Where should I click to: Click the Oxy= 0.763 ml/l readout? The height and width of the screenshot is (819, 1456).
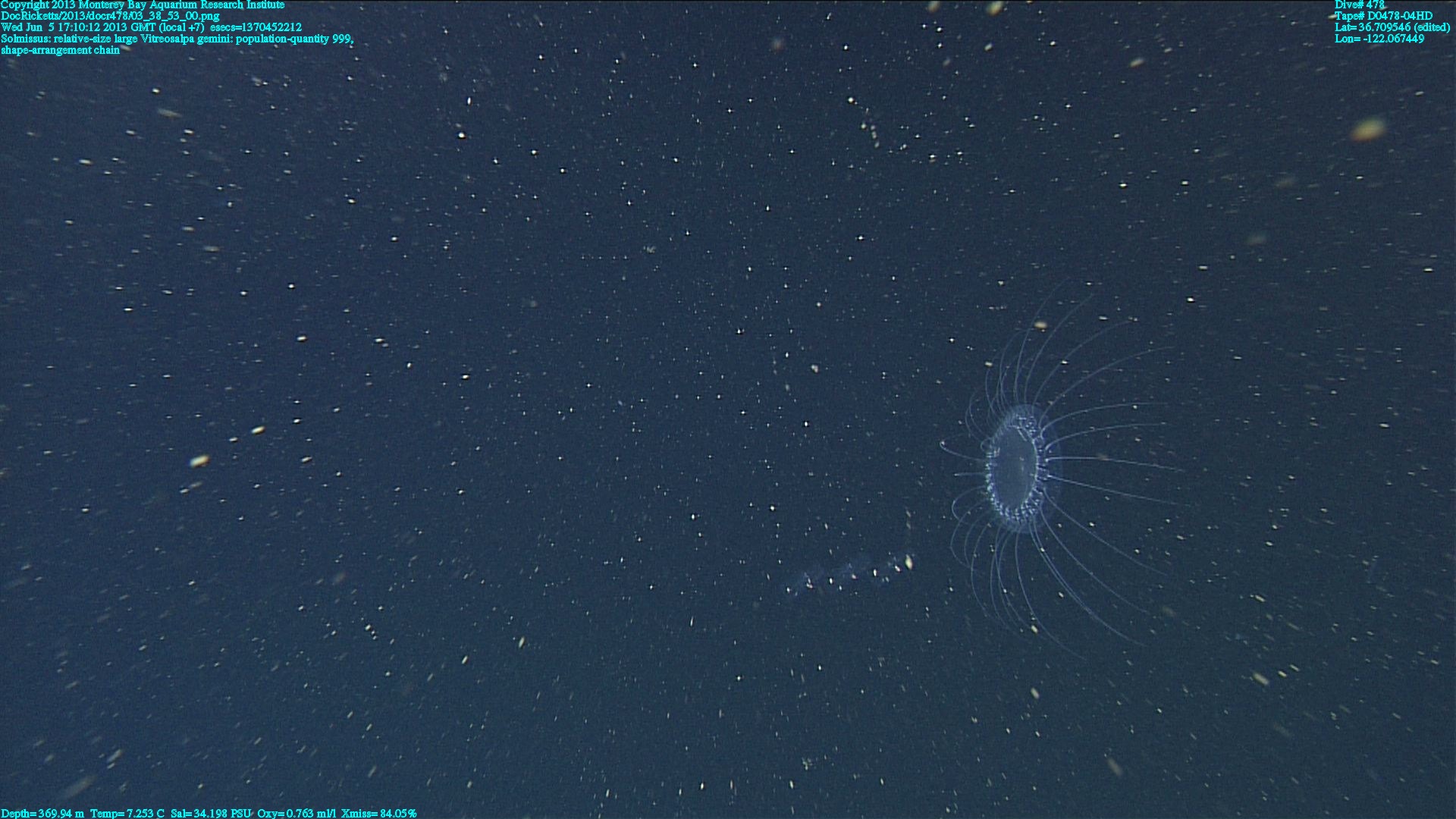[296, 813]
